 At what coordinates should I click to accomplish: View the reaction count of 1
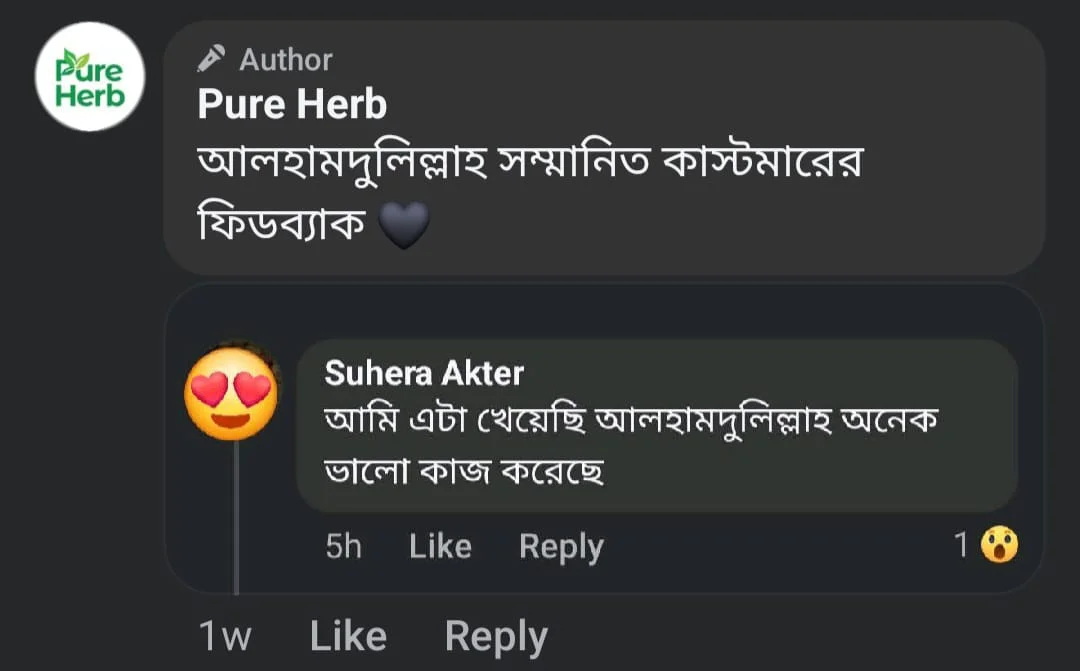click(x=961, y=545)
